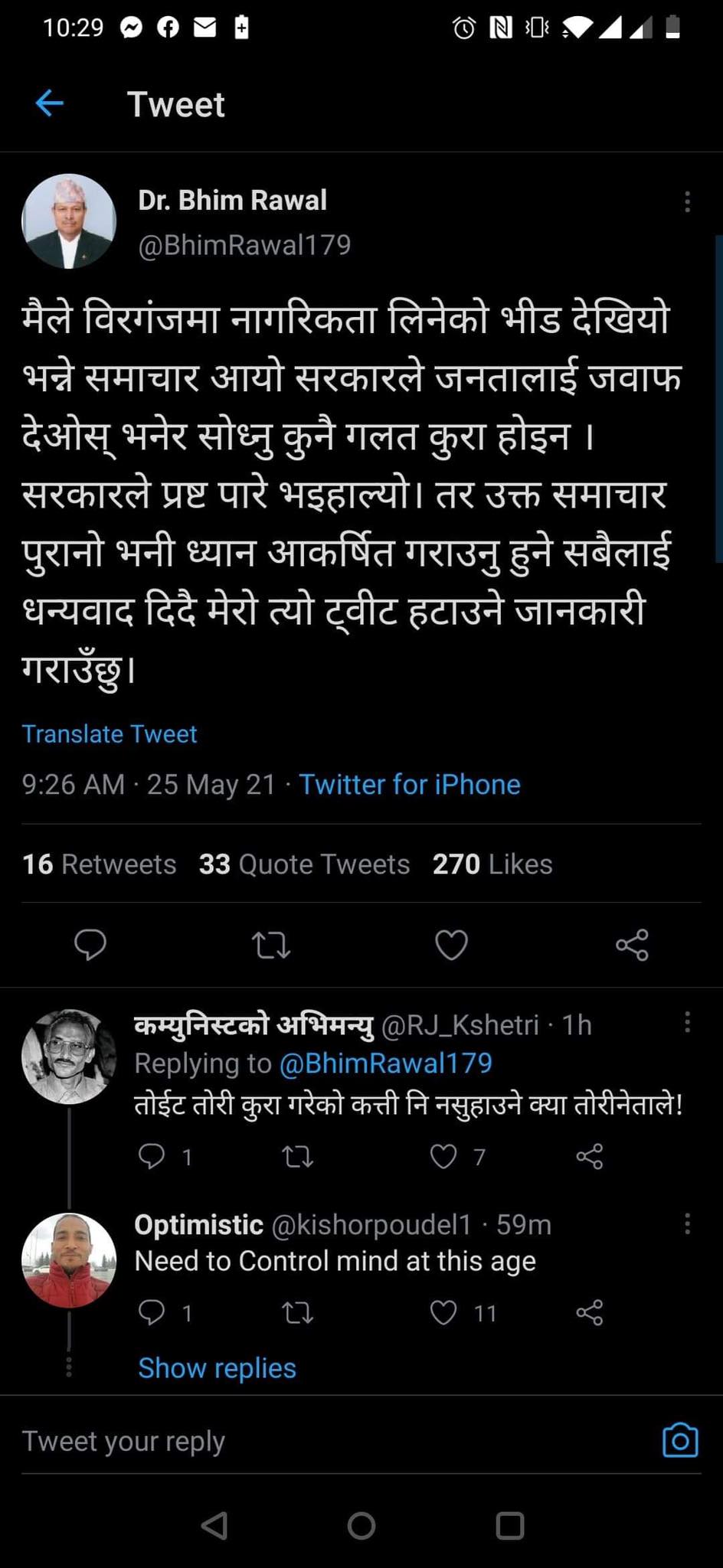The image size is (723, 1568).
Task: Open more options for Optimistic's reply
Action: point(687,1223)
